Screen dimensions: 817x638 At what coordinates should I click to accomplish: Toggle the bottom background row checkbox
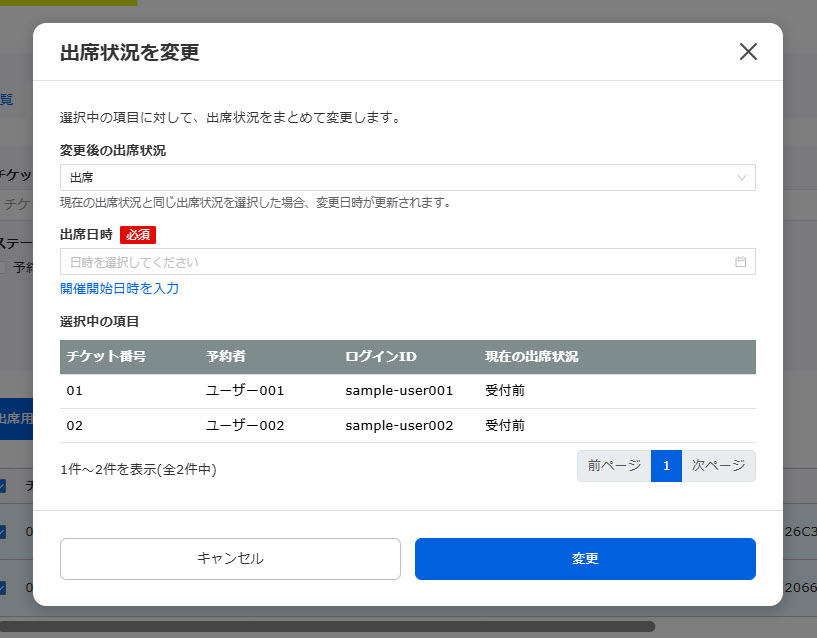click(3, 588)
